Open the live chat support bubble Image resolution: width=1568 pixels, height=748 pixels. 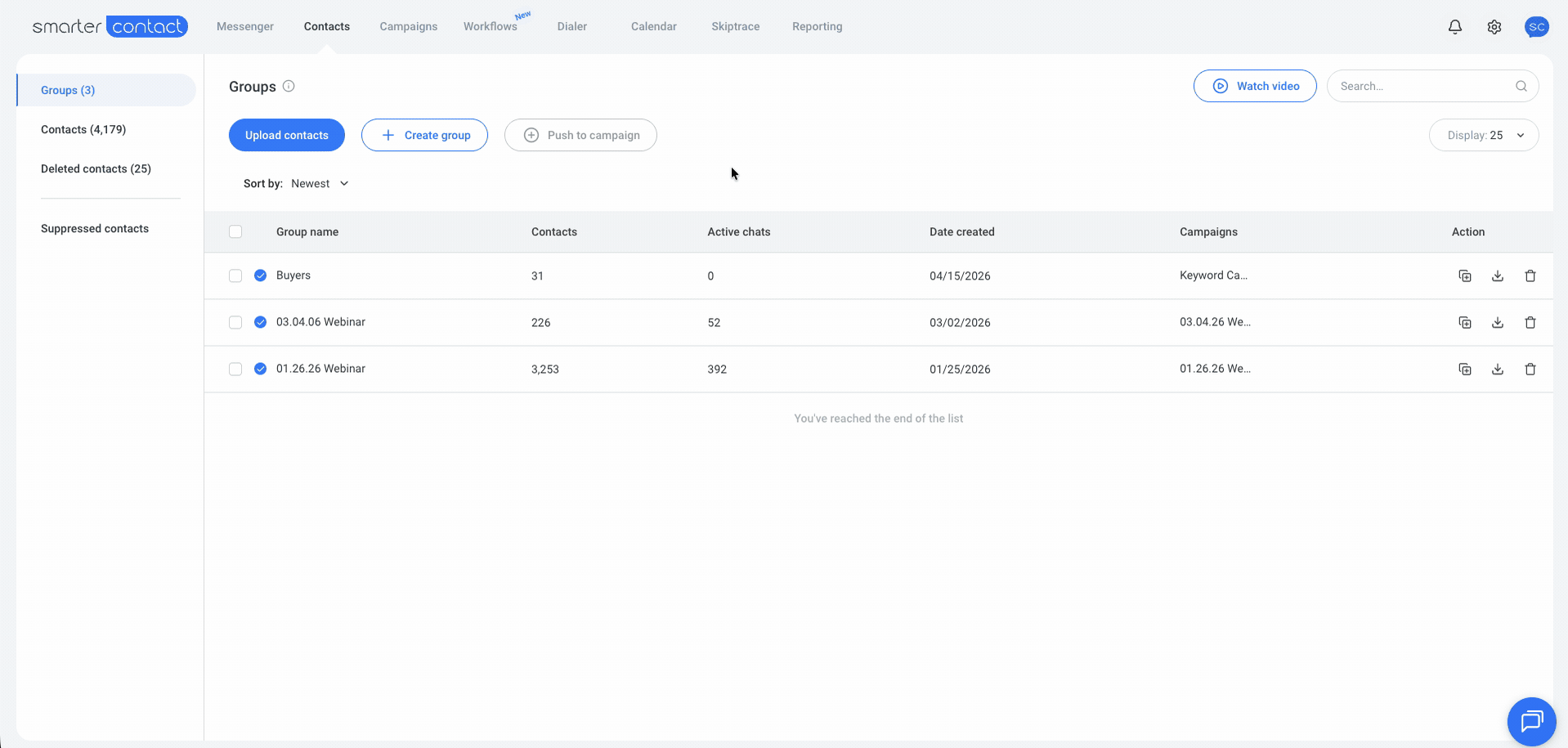tap(1532, 721)
